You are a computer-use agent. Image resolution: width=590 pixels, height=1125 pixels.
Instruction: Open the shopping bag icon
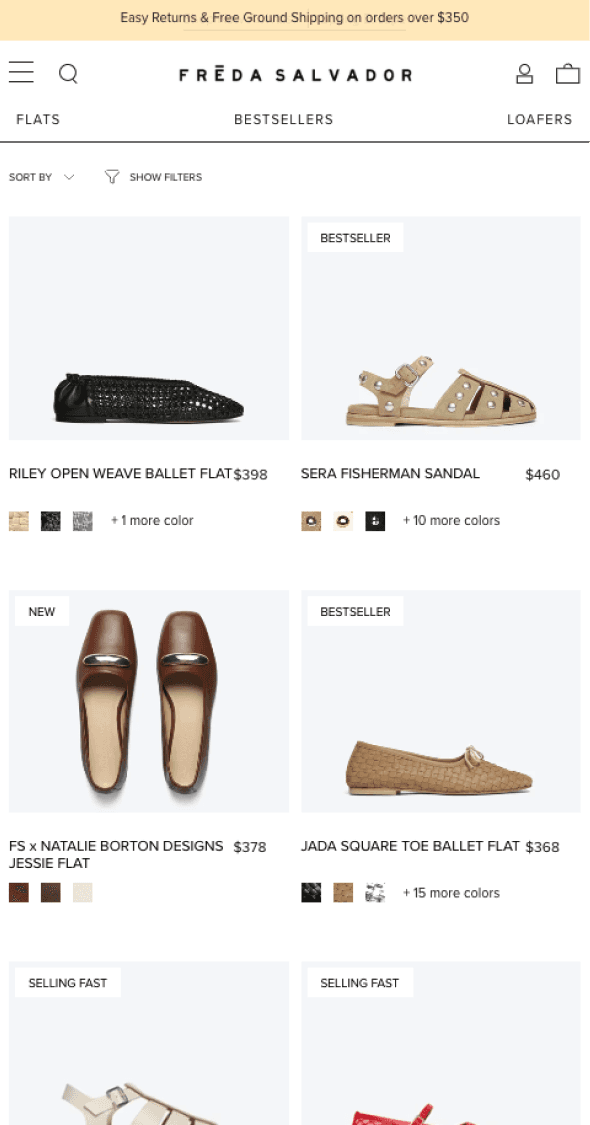pos(568,73)
